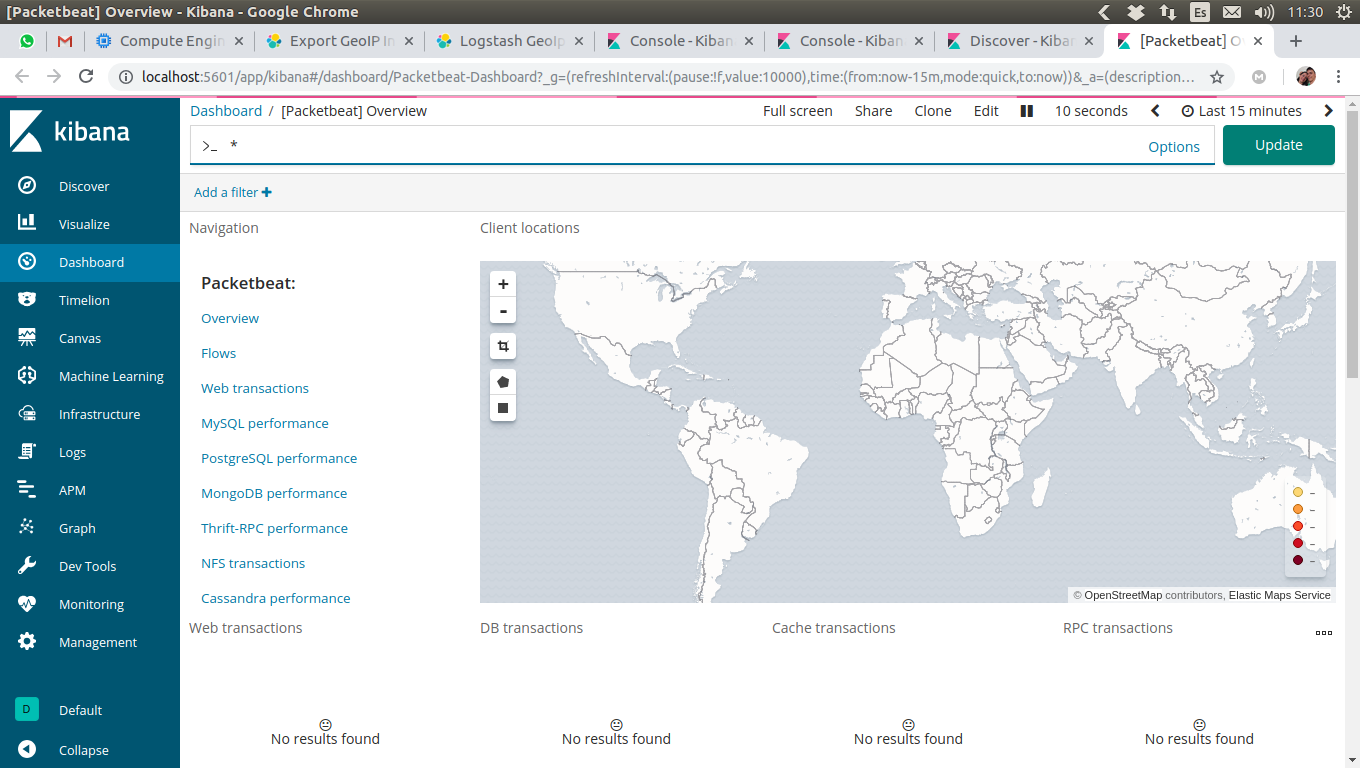The image size is (1360, 768).
Task: Open the Timelion icon in the sidebar
Action: coord(27,300)
